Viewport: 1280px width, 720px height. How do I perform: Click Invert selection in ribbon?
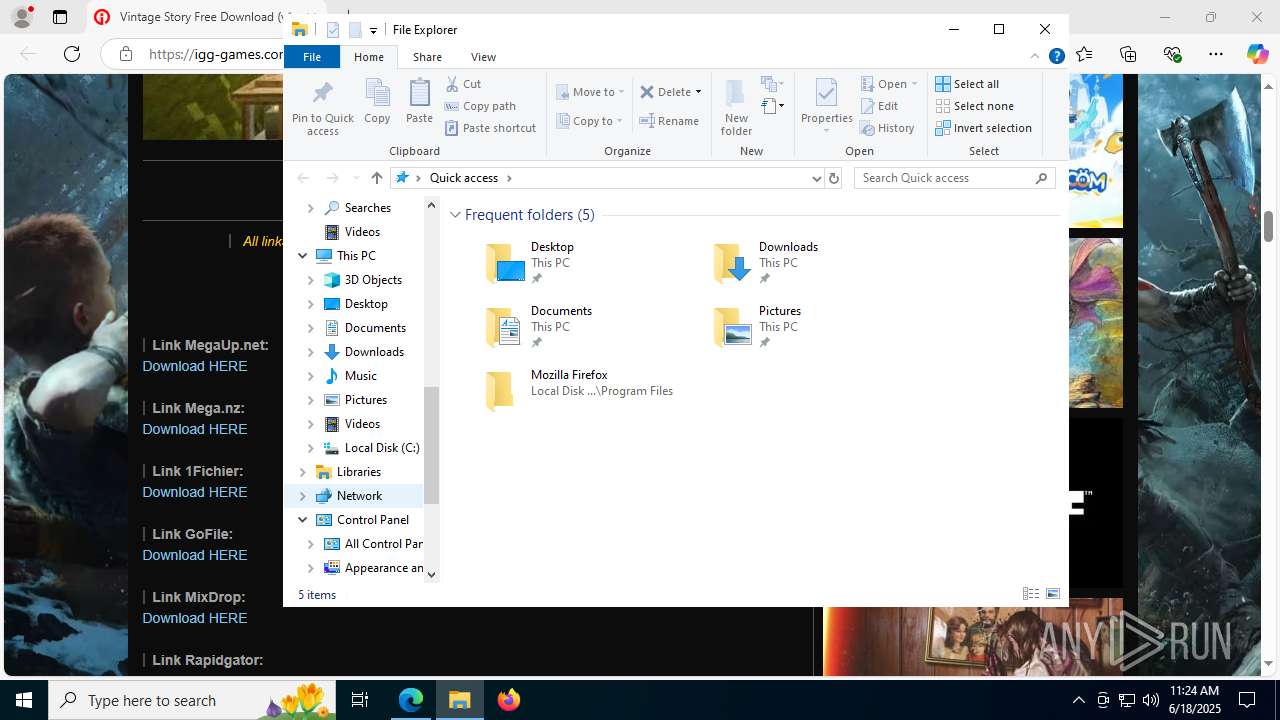[x=984, y=128]
